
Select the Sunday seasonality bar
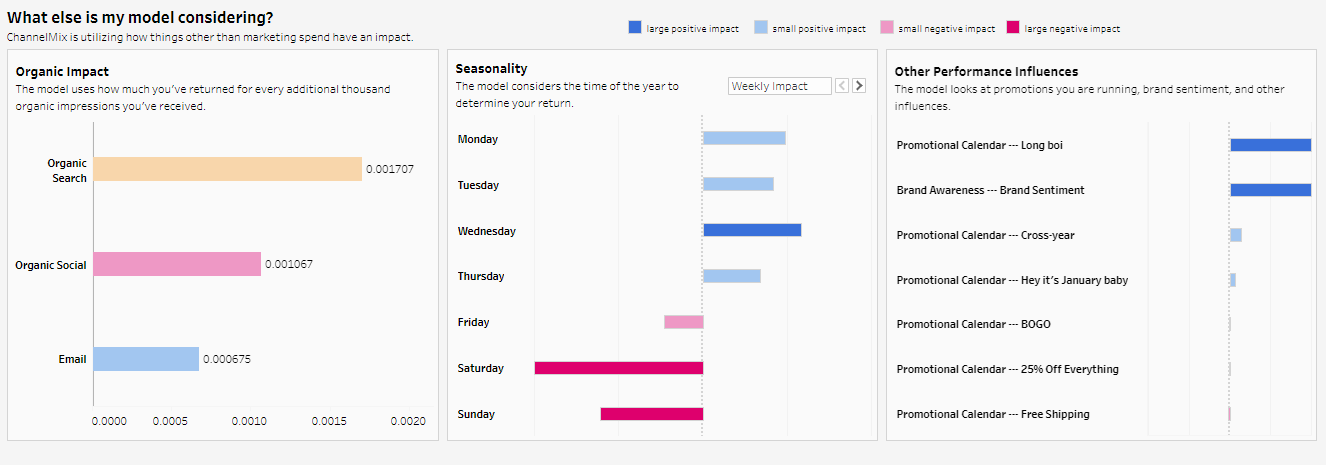pos(652,414)
